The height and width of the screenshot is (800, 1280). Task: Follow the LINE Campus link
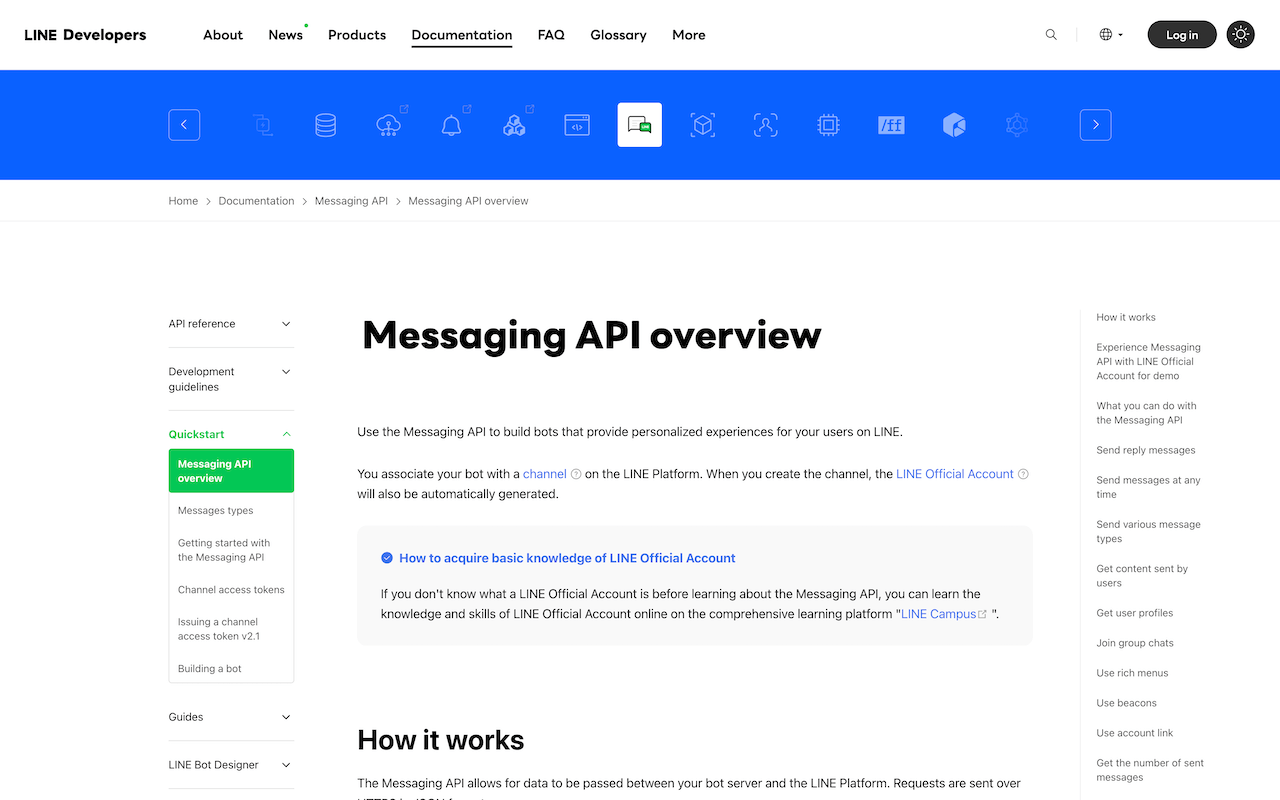(x=938, y=614)
